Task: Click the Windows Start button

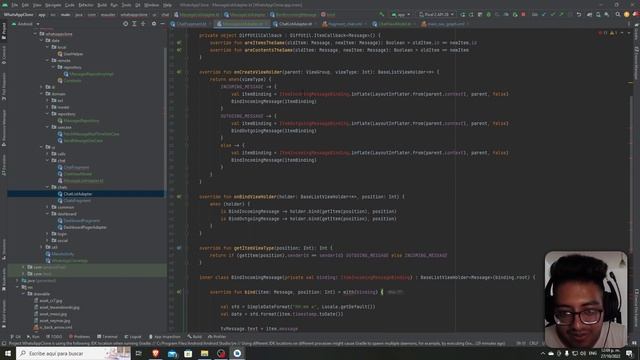Action: click(8, 353)
